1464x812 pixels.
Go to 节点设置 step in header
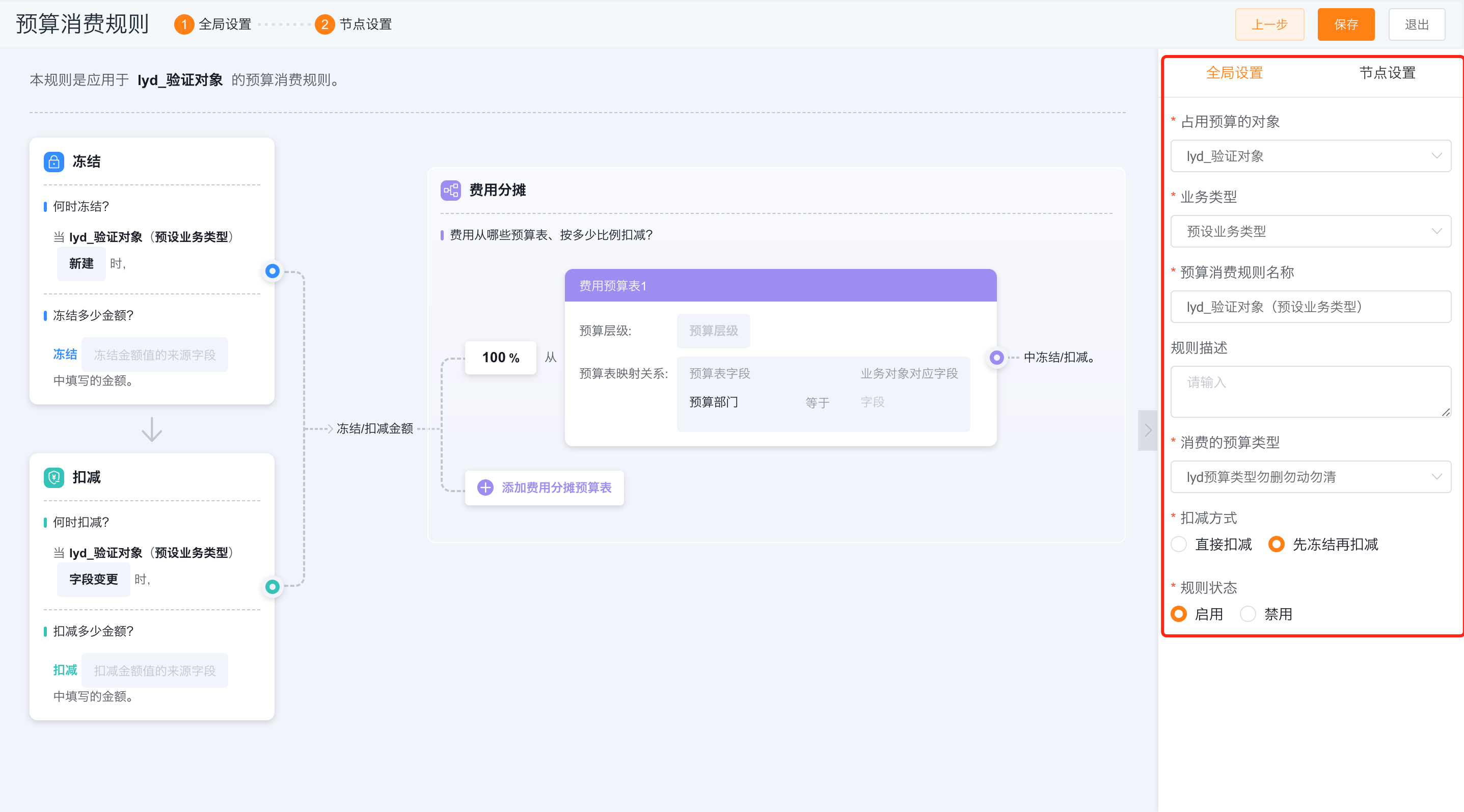pos(365,24)
